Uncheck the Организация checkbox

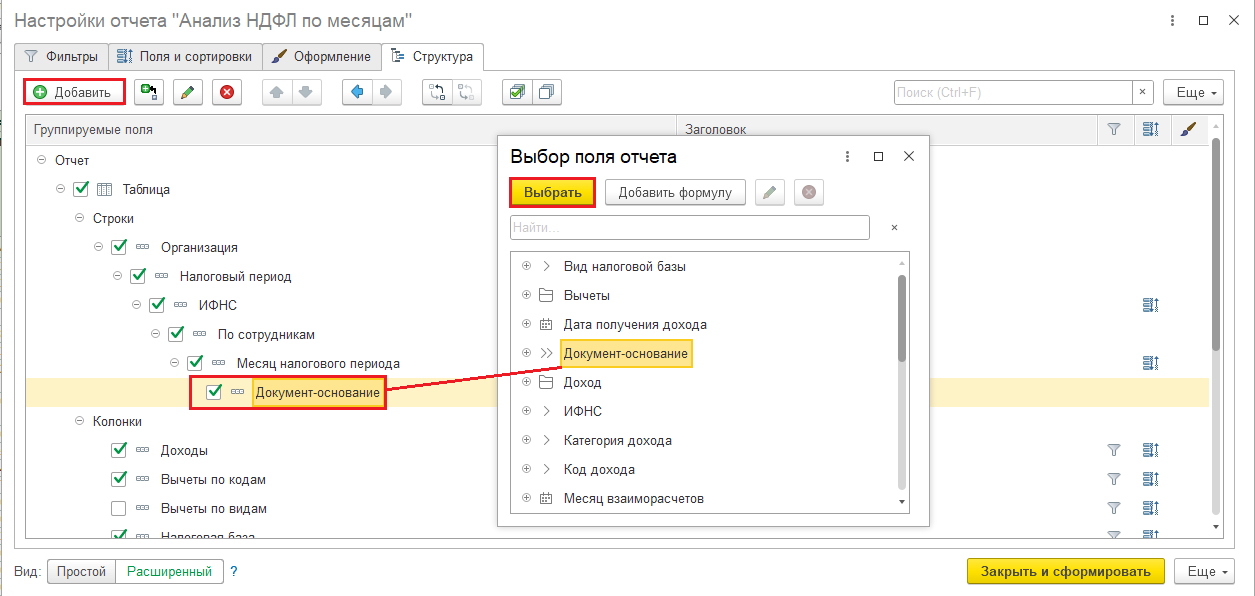119,247
